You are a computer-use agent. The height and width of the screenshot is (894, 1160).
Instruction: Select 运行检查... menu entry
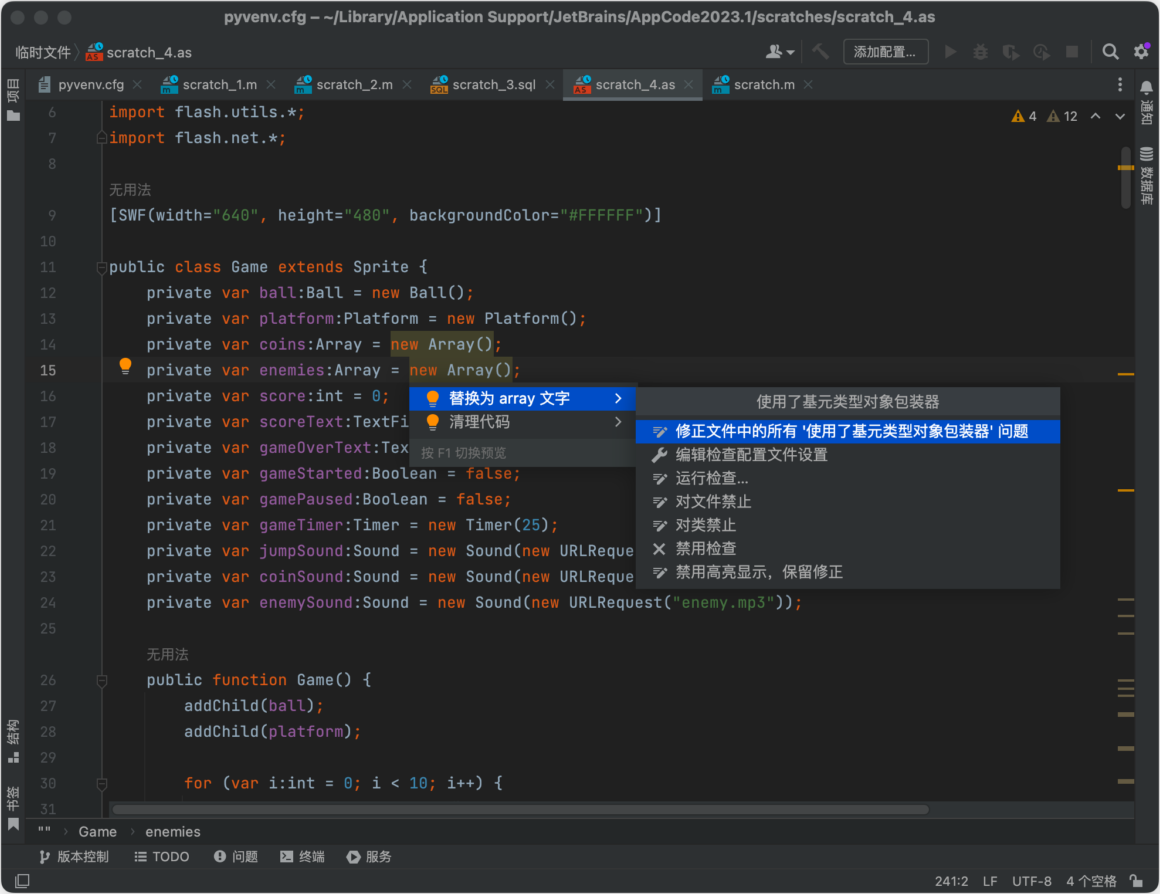click(848, 479)
